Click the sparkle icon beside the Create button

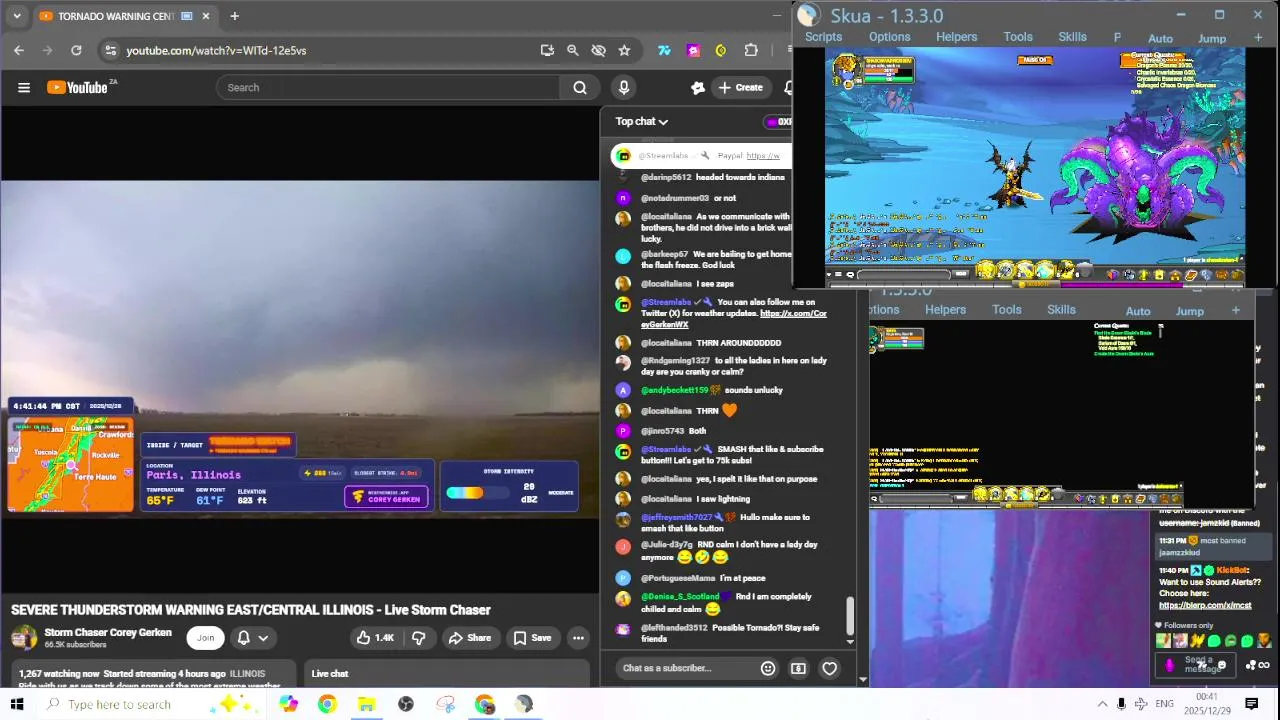(698, 88)
